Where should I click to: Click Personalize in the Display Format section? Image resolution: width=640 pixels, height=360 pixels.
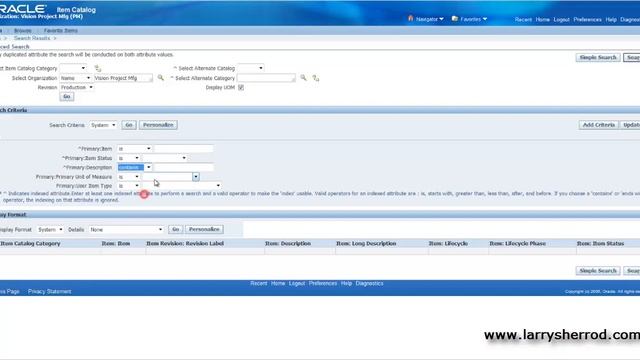tap(204, 229)
